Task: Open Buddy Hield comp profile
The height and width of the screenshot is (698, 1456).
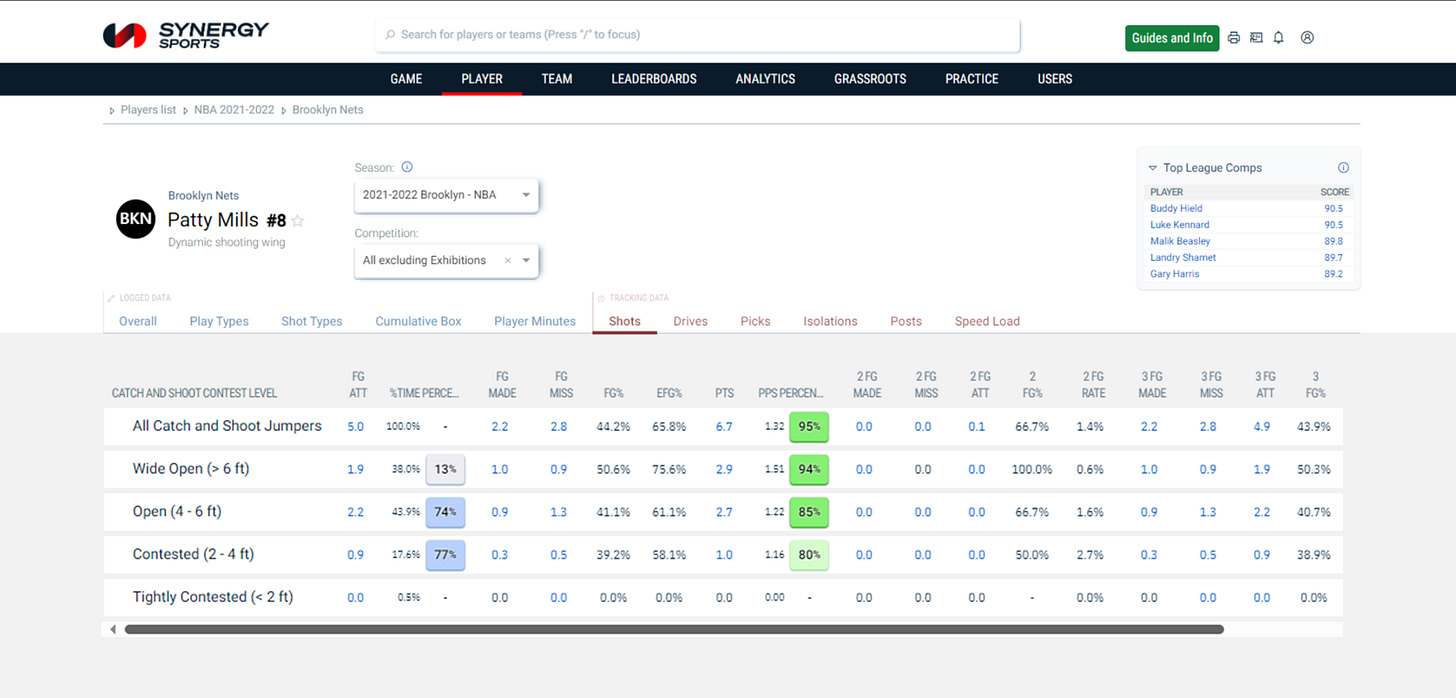Action: pos(1176,208)
